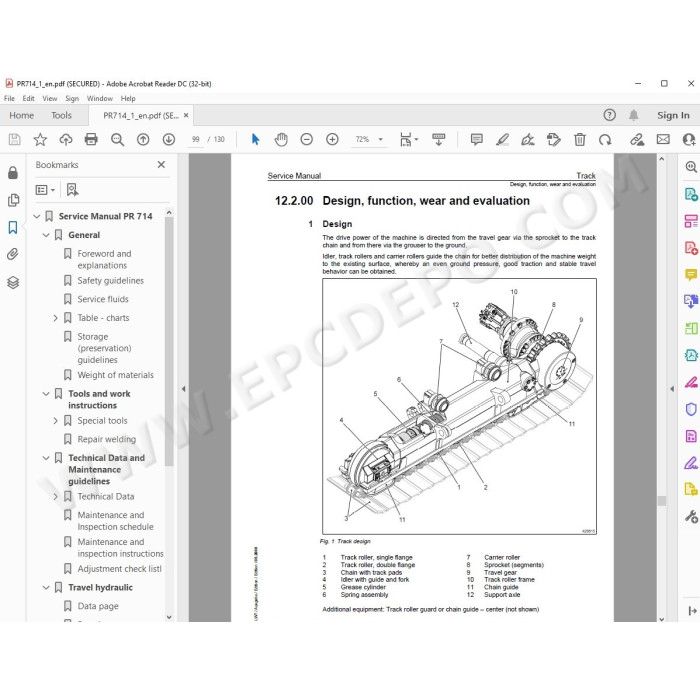Open the Edit menu
Screen dimensions: 700x700
[x=29, y=99]
